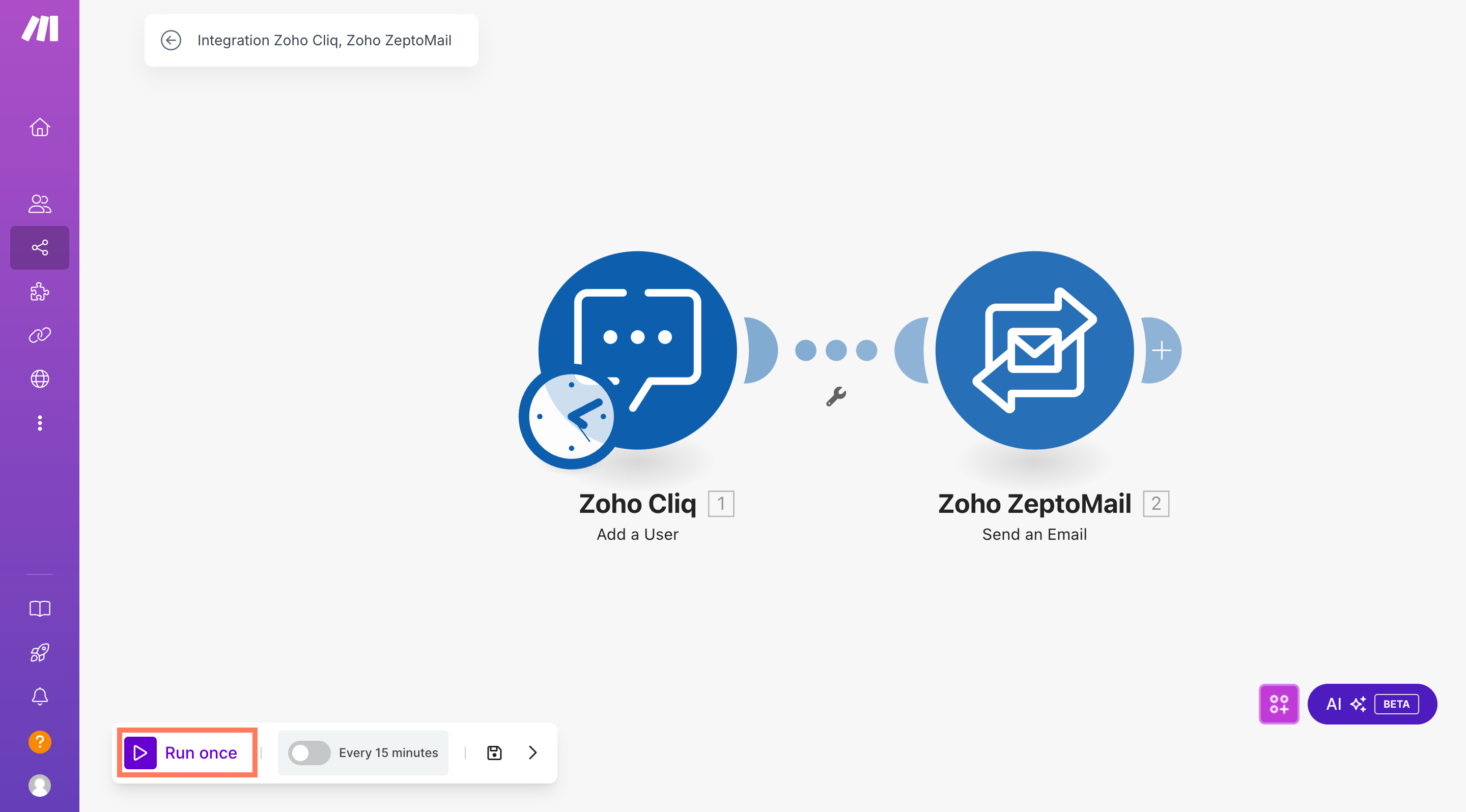
Task: Add another module with the plus button
Action: (1162, 350)
